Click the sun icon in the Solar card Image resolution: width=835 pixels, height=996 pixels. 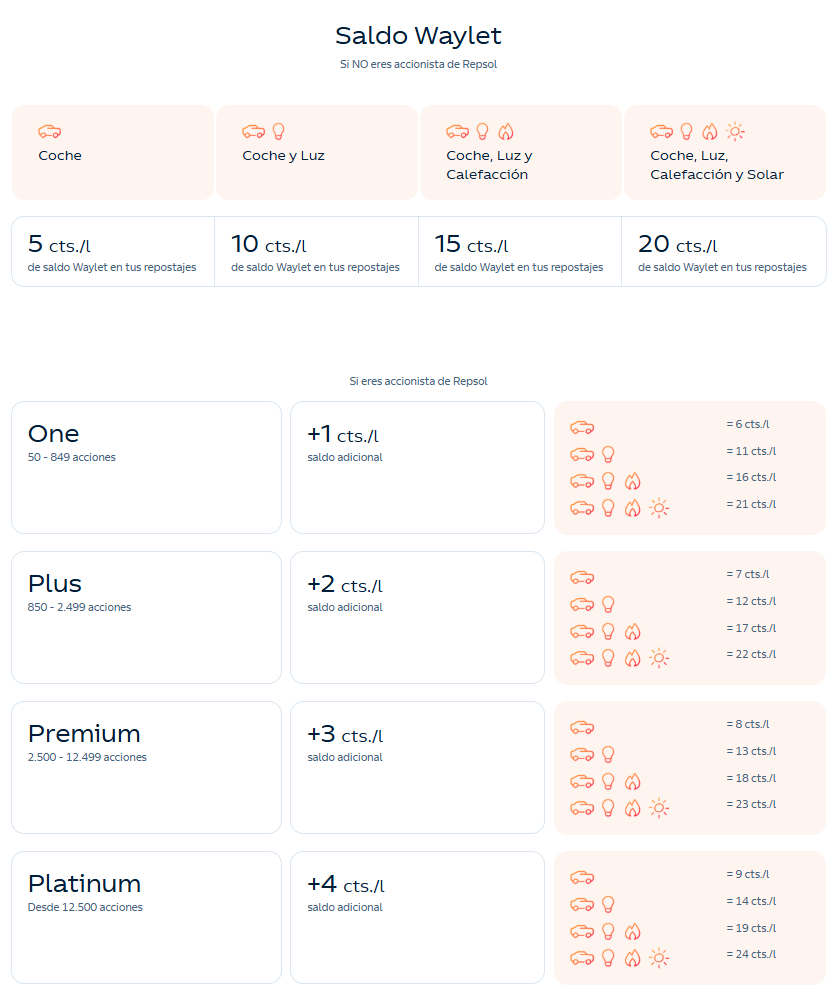point(736,131)
